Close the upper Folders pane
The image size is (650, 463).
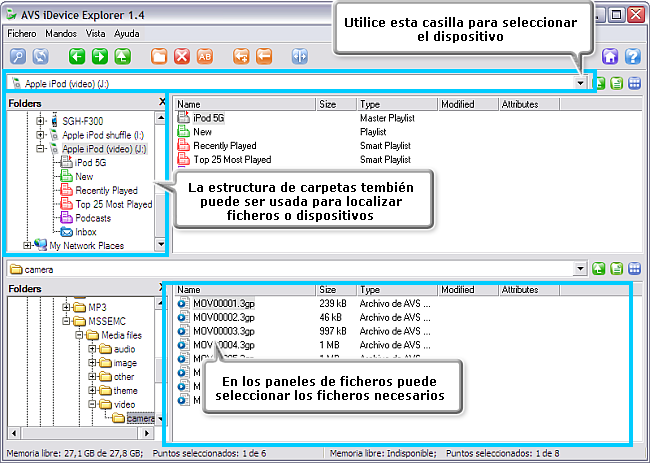pyautogui.click(x=162, y=102)
